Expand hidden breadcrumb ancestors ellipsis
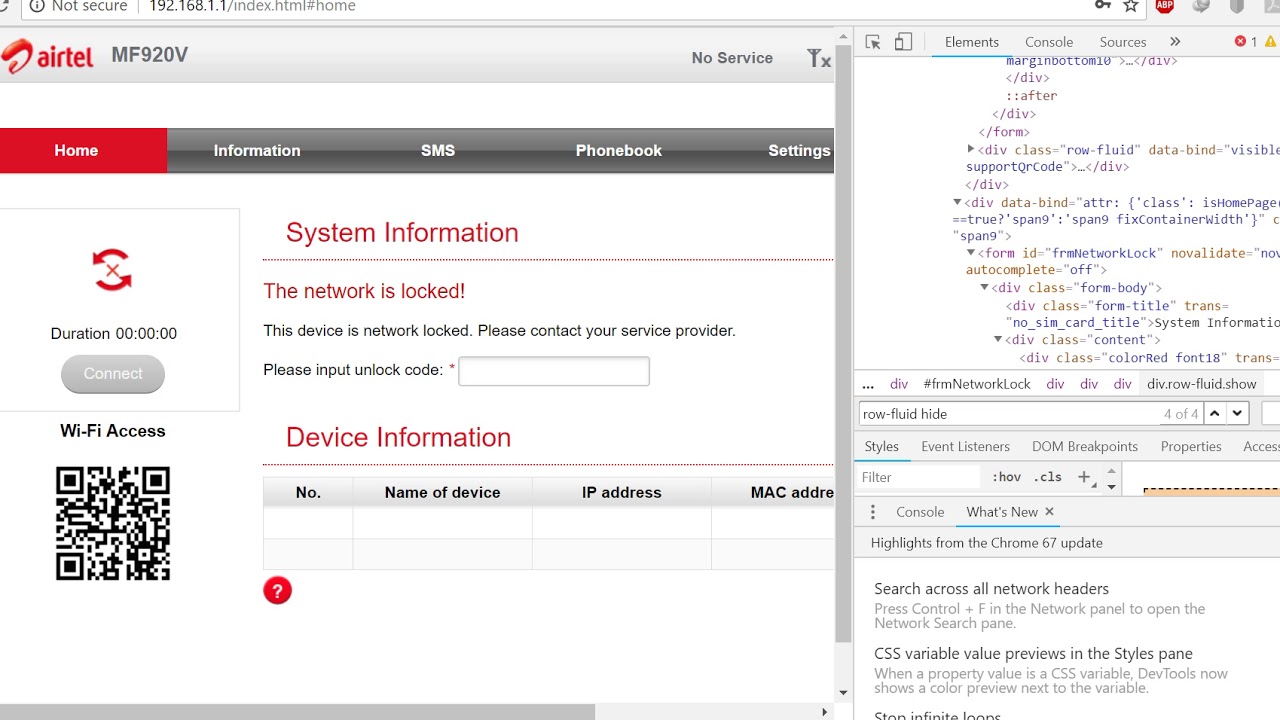Image resolution: width=1280 pixels, height=720 pixels. pyautogui.click(x=868, y=384)
